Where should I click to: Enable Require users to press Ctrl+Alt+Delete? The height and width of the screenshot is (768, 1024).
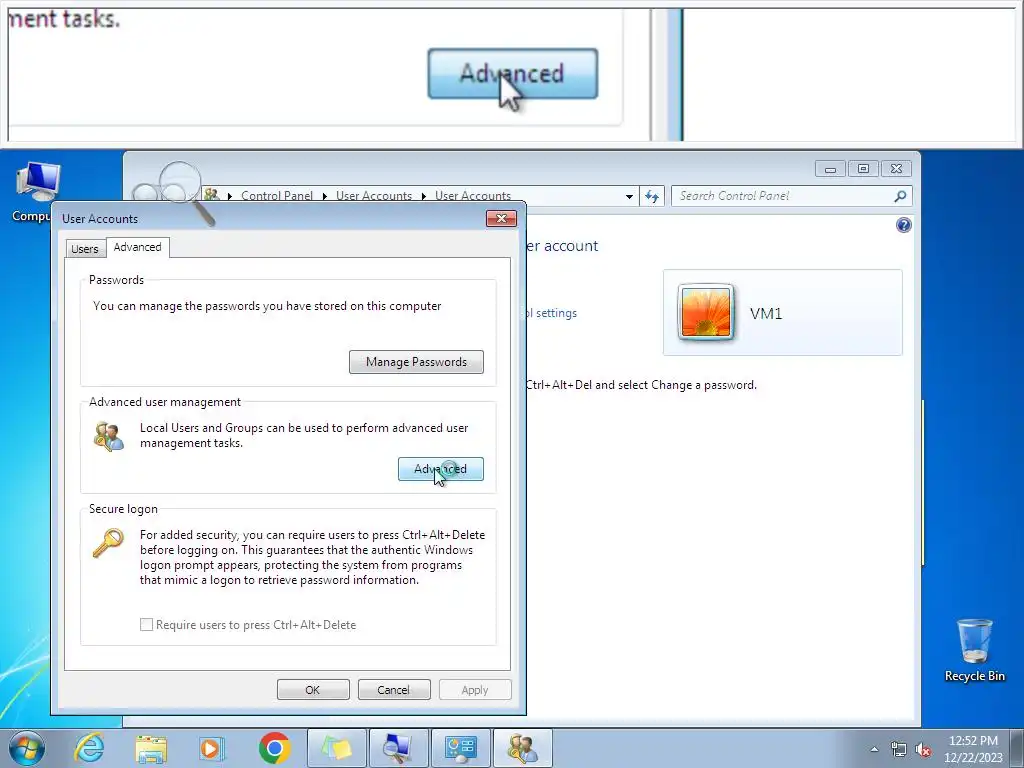[146, 624]
